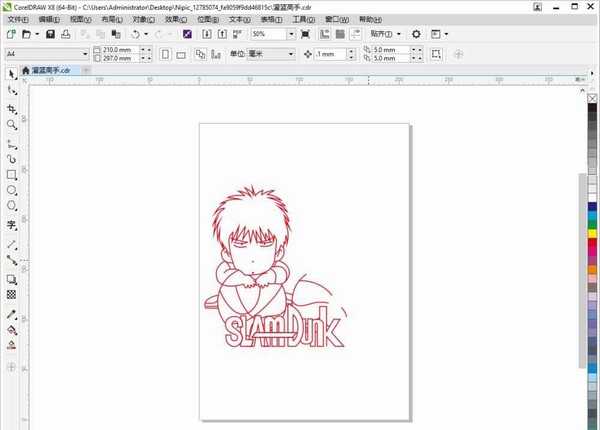Click the user sign-in icon in title bar

[x=537, y=7]
